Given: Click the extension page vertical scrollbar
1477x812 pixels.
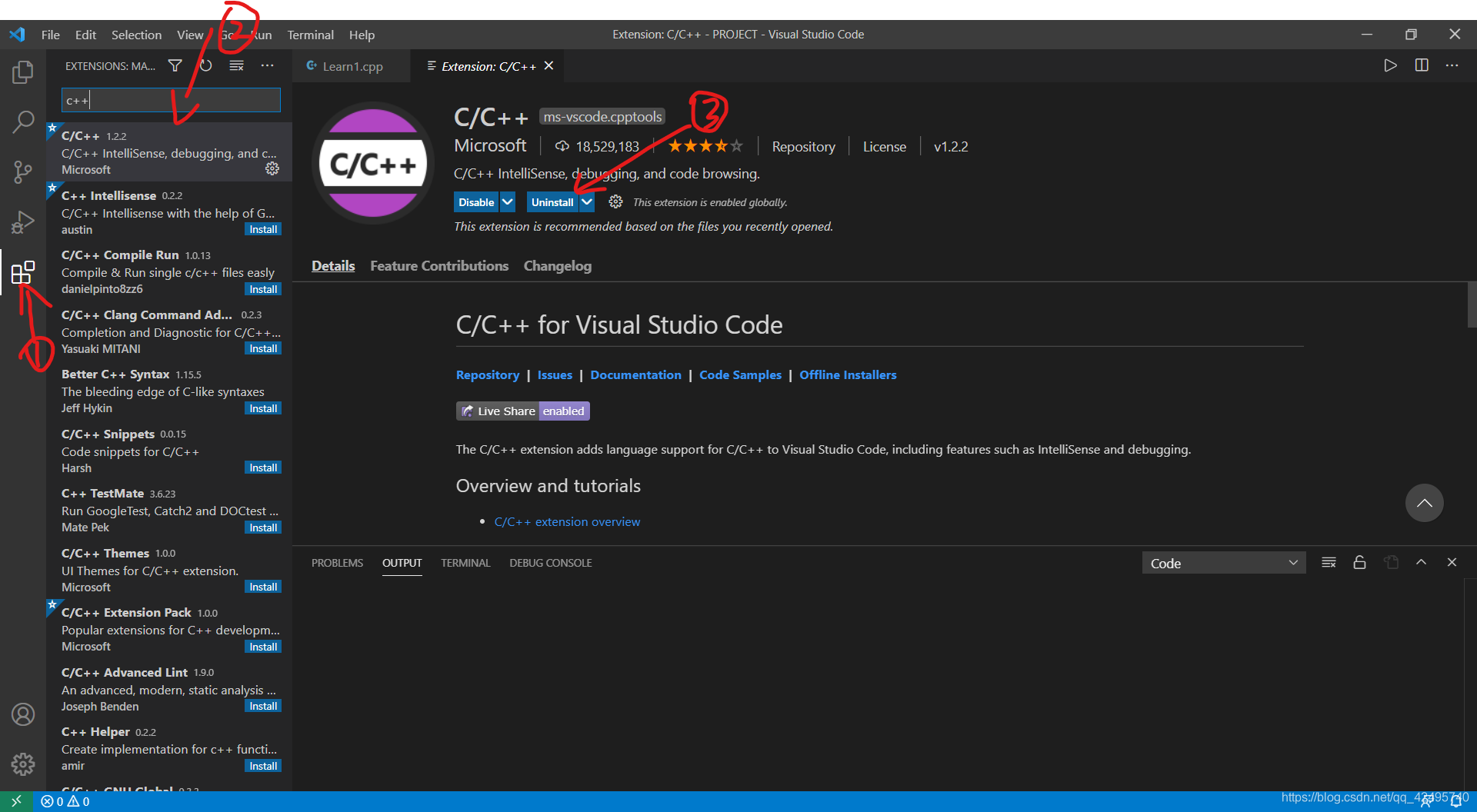Looking at the screenshot, I should click(x=1472, y=304).
